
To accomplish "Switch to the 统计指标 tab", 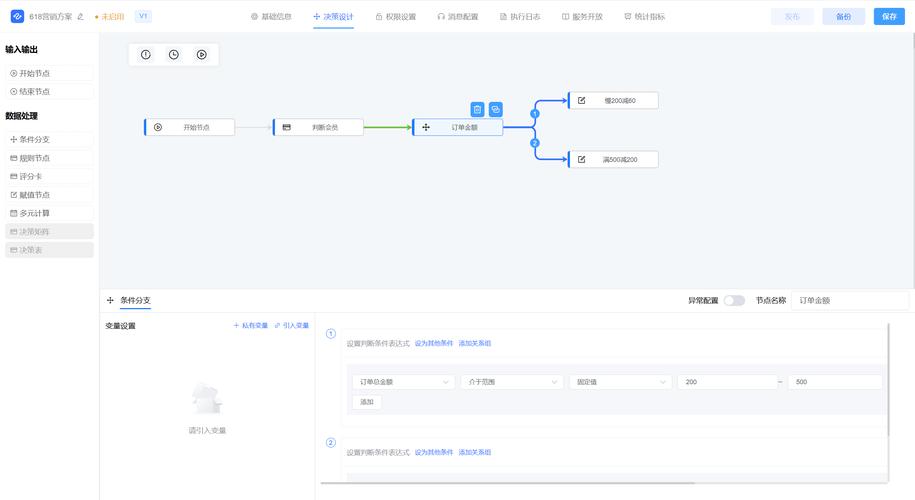I will tap(644, 17).
